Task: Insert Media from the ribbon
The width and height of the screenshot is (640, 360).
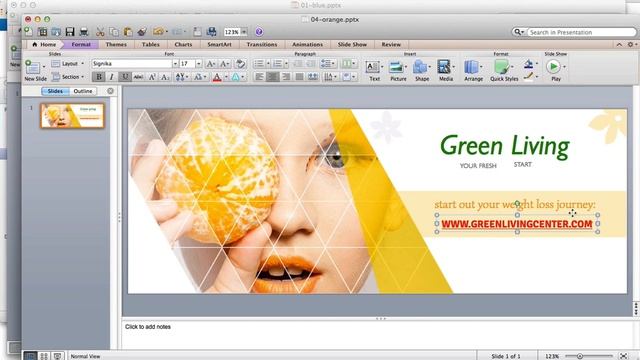Action: [445, 70]
